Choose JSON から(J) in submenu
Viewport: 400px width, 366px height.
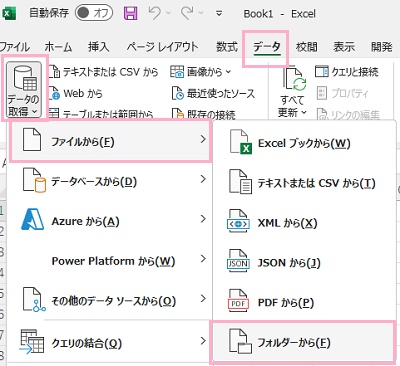click(x=304, y=263)
